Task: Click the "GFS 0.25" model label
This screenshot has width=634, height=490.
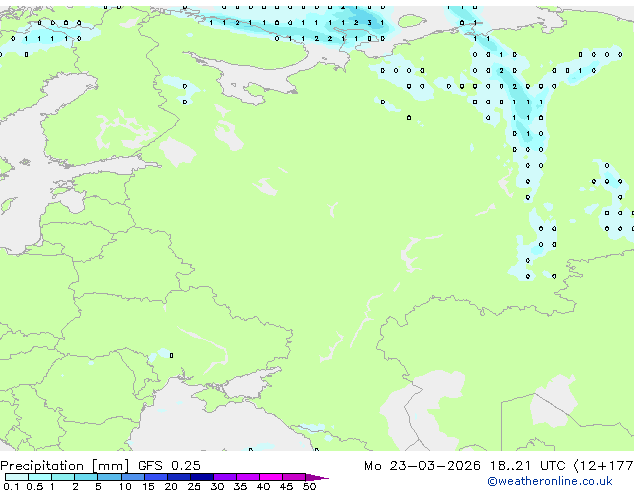Action: [x=169, y=466]
